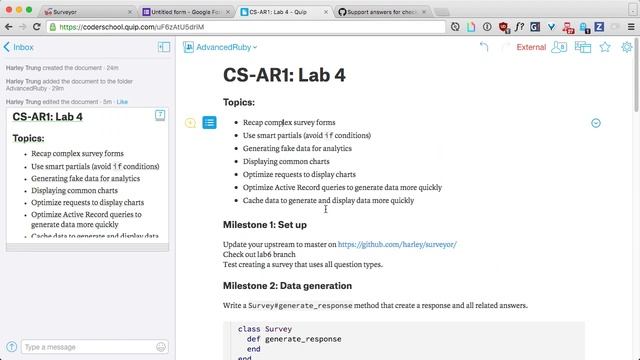
Task: Click the blue V extension icon
Action: tap(551, 27)
